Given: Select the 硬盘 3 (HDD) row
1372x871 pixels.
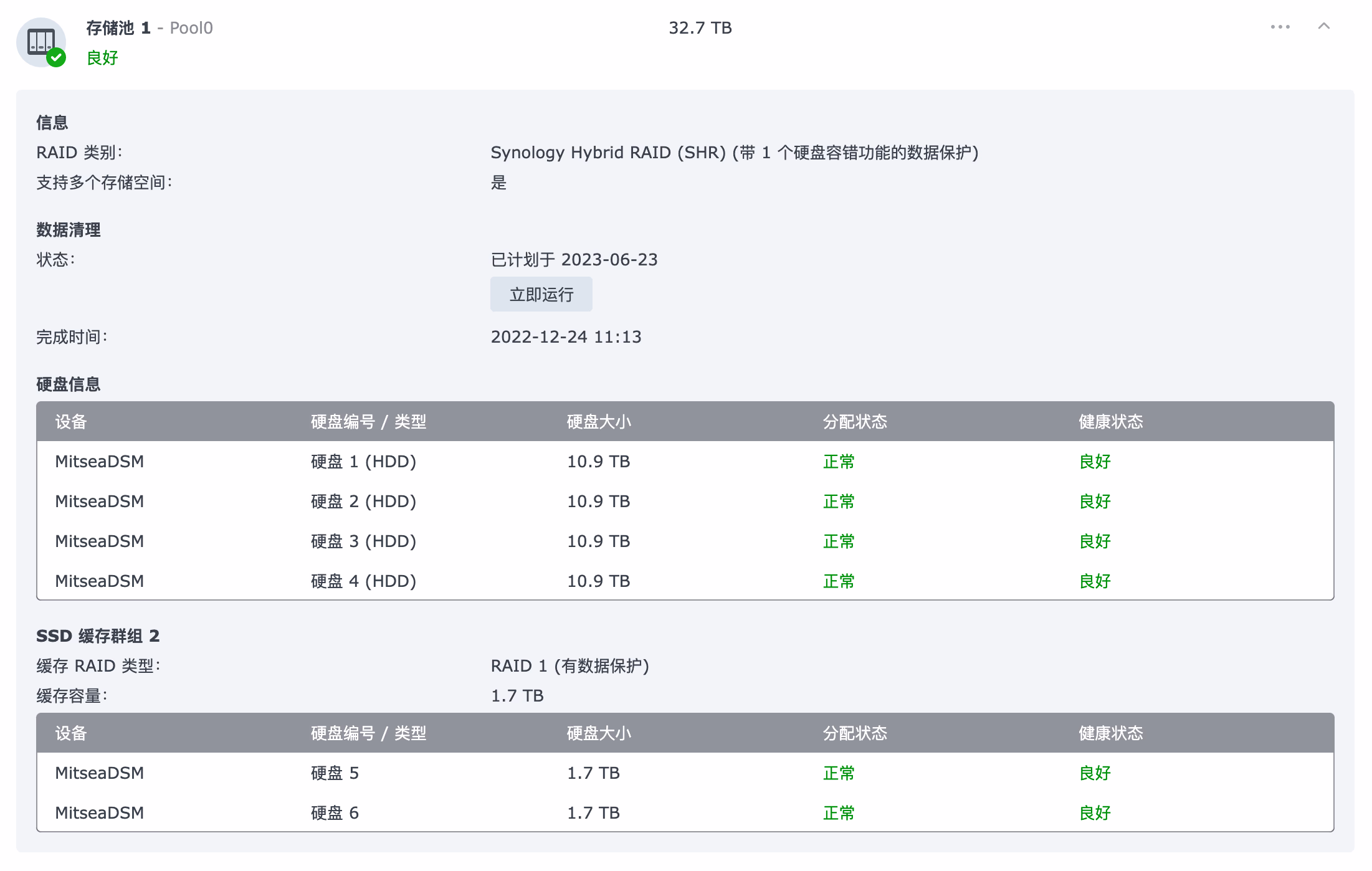Looking at the screenshot, I should tap(363, 541).
